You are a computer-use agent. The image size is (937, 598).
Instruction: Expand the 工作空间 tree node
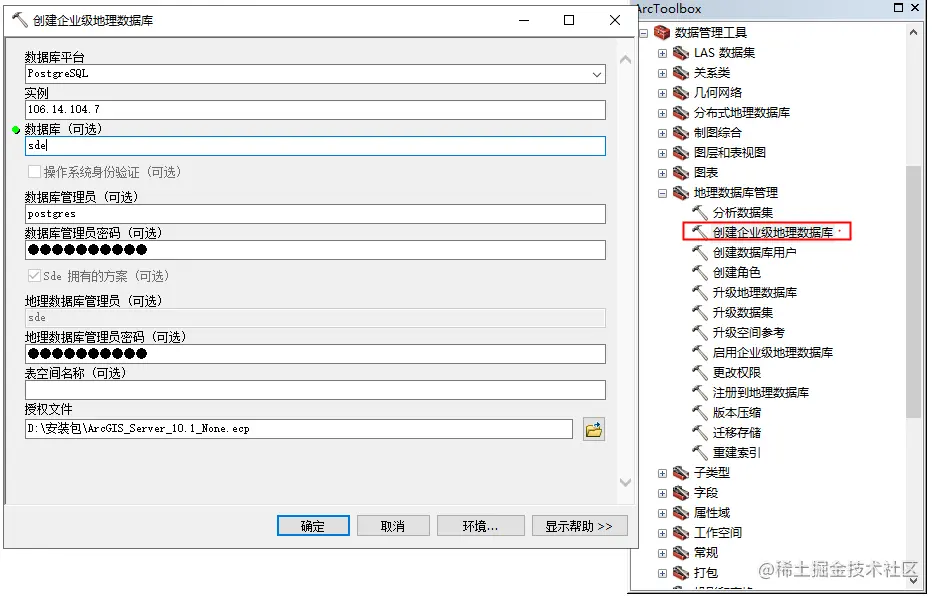[x=662, y=533]
